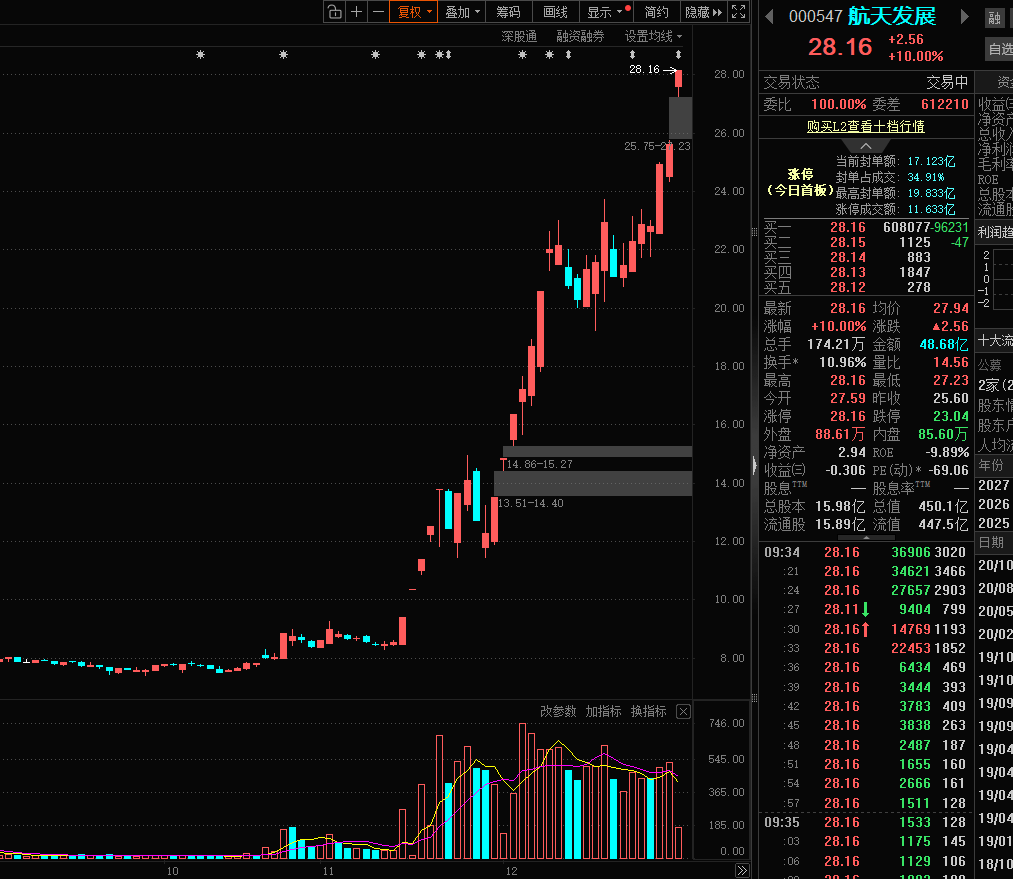Click the fullscreen expand icon
Viewport: 1013px width, 879px height.
[738, 12]
